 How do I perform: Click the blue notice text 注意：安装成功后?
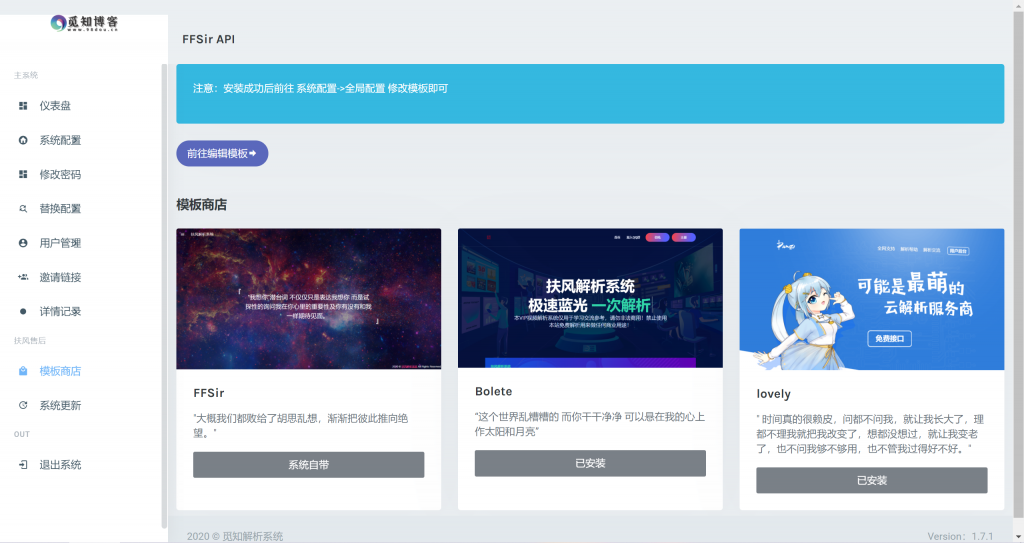[321, 88]
